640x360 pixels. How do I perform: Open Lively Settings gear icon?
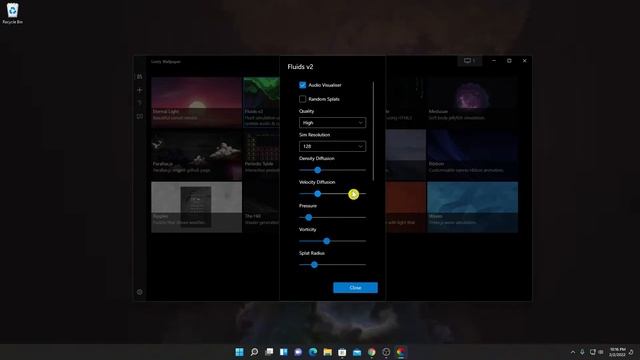click(x=140, y=292)
